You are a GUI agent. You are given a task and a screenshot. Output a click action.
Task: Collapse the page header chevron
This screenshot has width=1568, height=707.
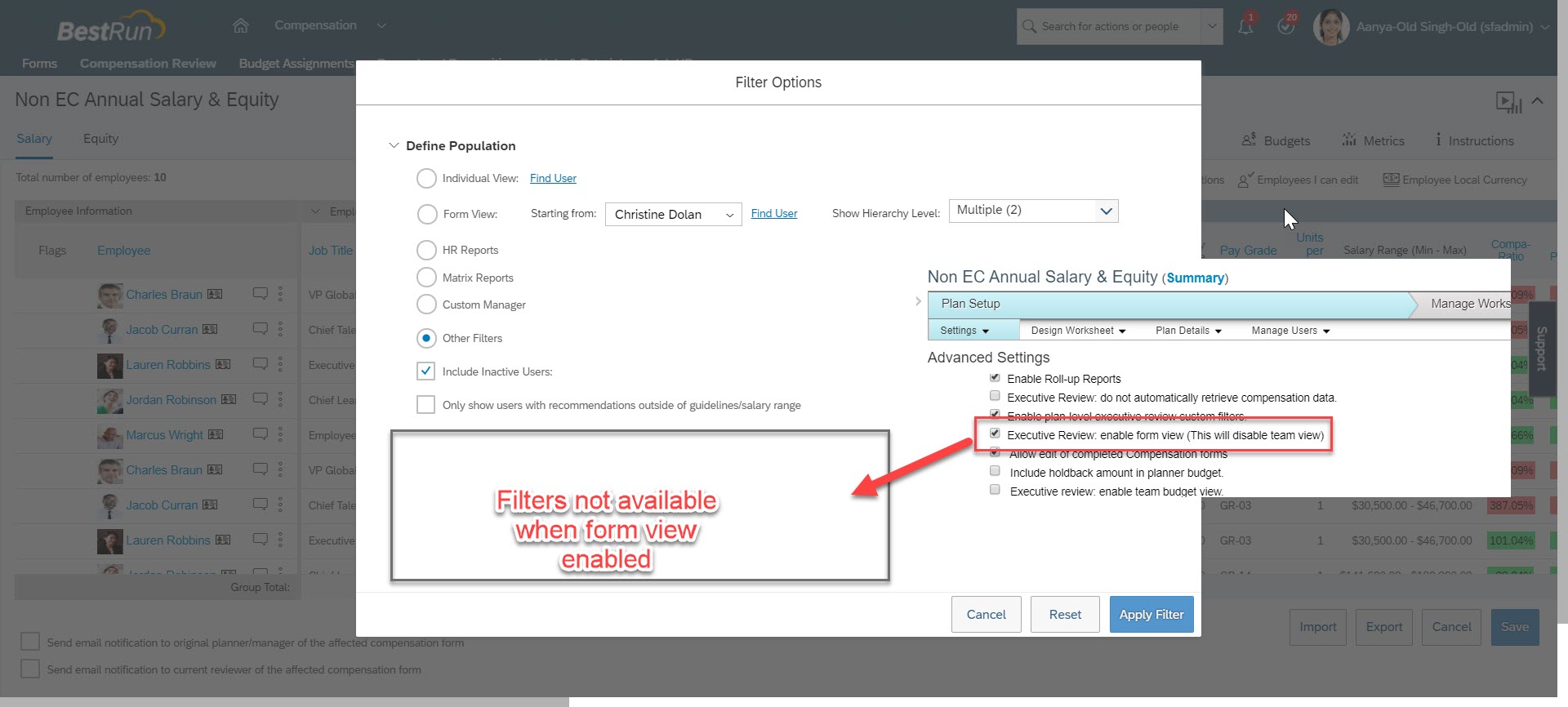[1538, 101]
